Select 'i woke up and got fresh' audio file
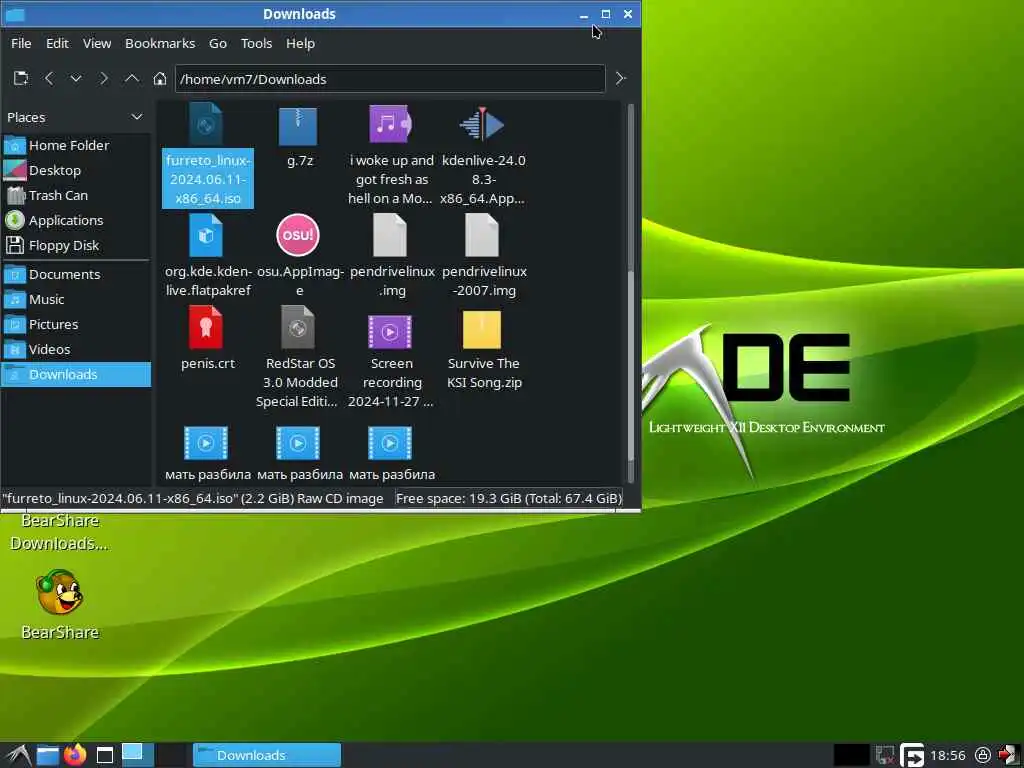 pos(390,124)
